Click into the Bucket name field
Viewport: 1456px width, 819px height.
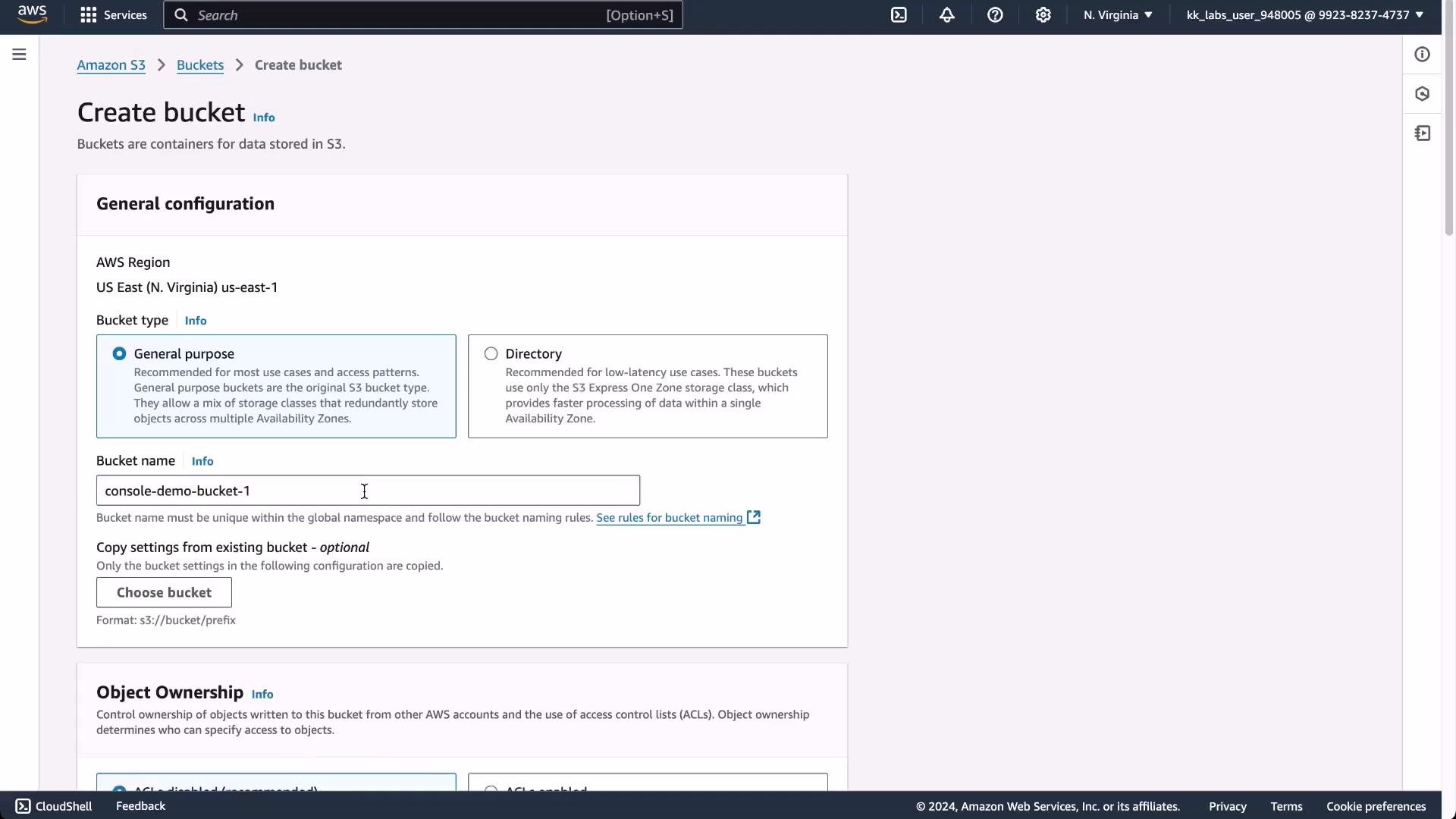coord(368,491)
